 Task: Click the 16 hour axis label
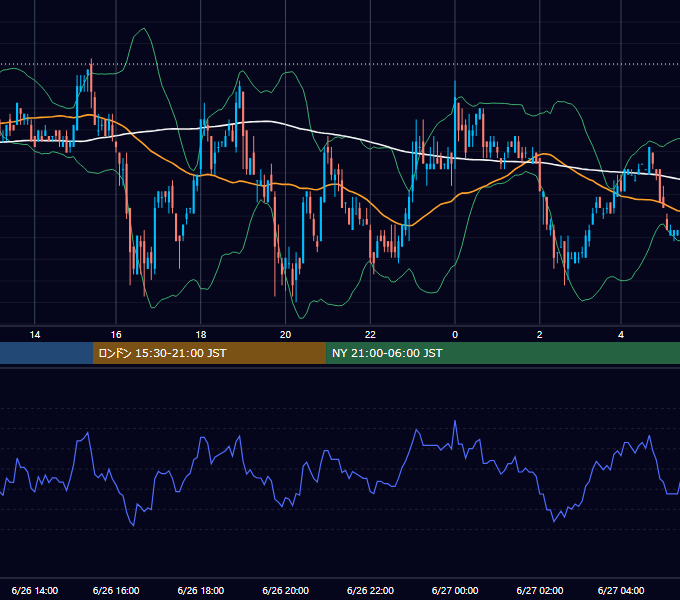coord(116,335)
